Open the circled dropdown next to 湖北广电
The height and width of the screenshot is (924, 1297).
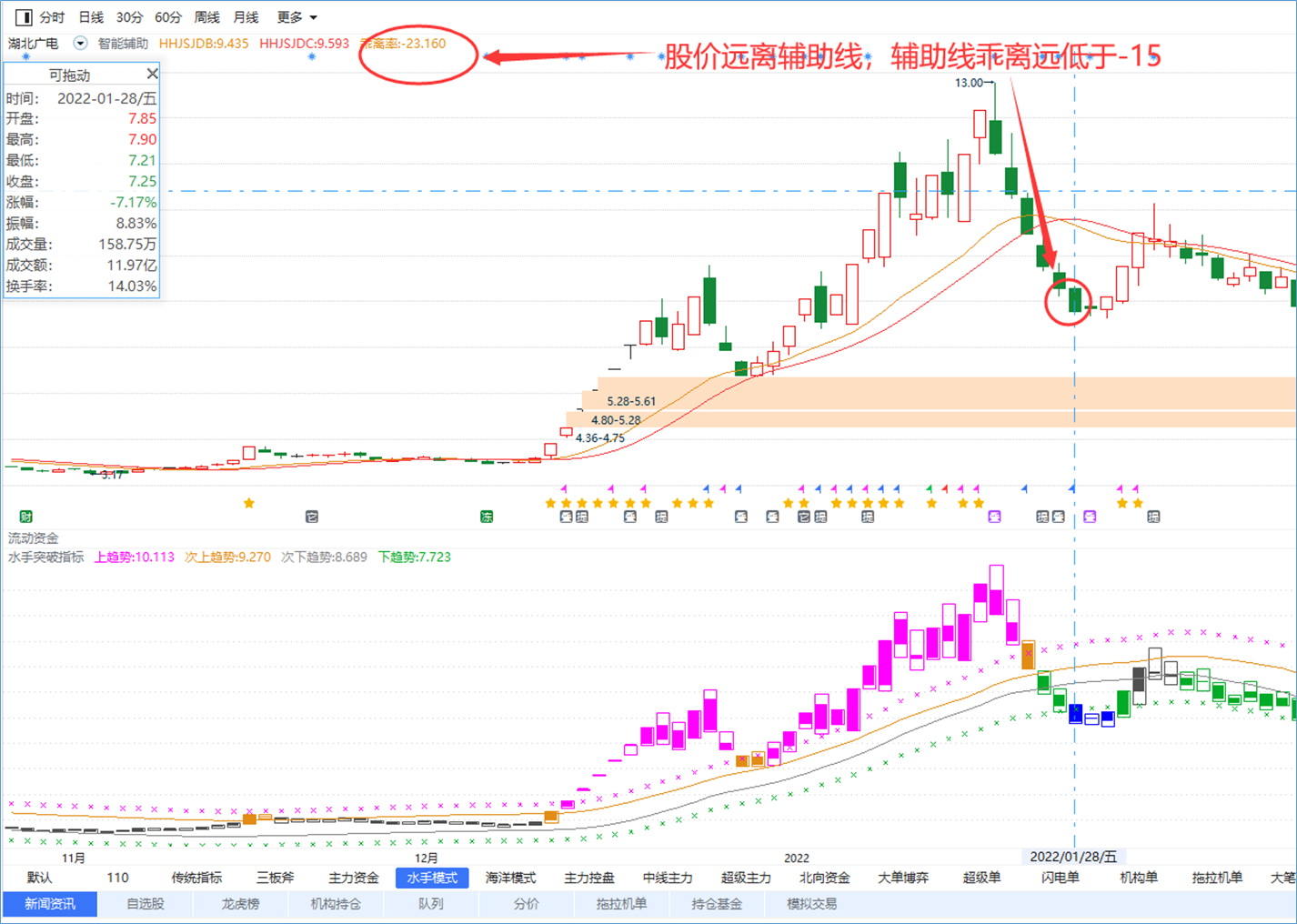[80, 43]
